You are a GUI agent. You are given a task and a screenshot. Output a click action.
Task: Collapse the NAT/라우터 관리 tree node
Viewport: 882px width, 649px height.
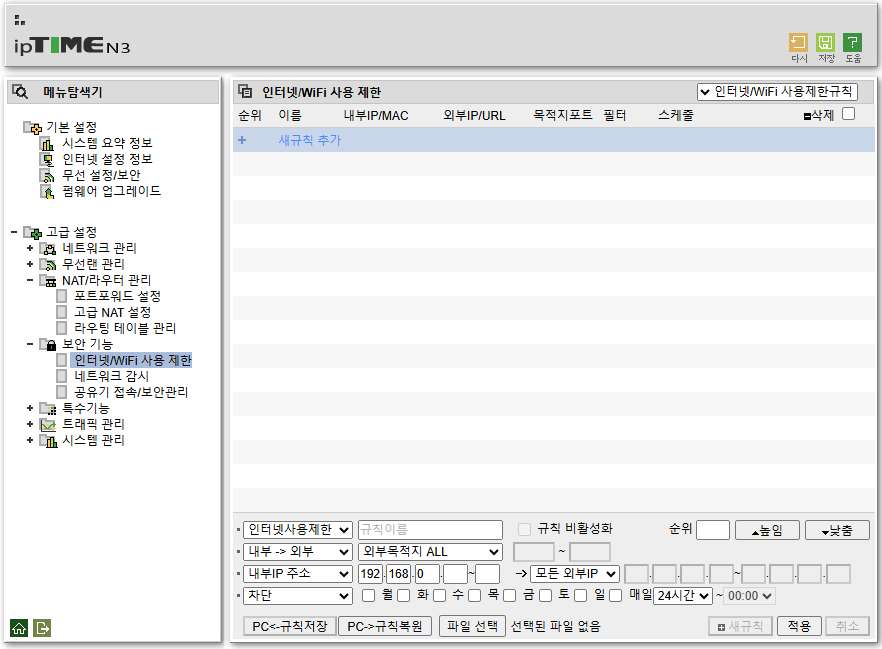(30, 280)
